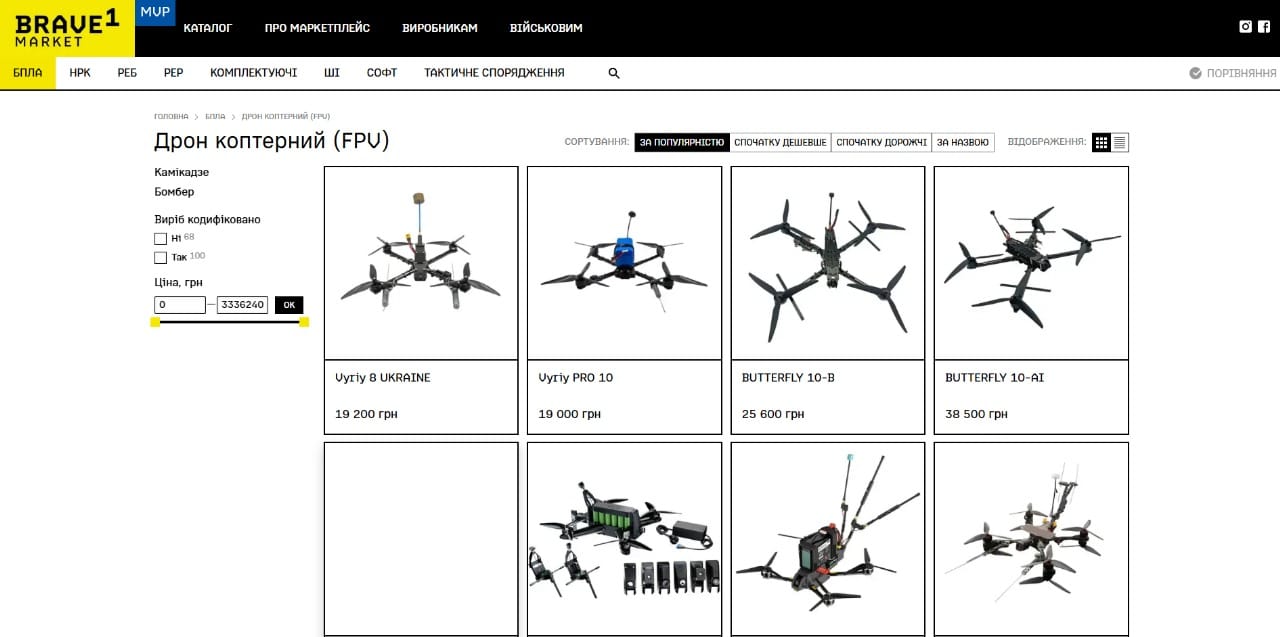This screenshot has width=1280, height=637.
Task: Go to Головна breadcrumb
Action: click(x=171, y=117)
